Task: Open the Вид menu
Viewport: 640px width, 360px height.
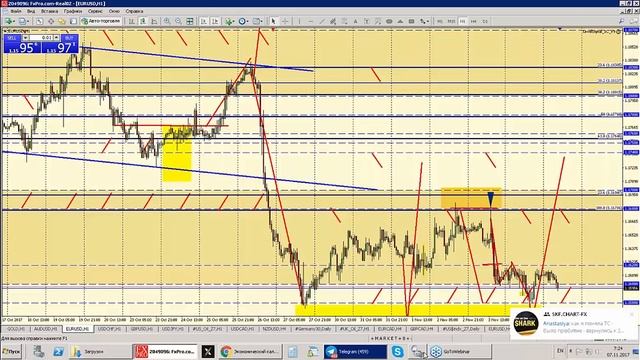Action: point(31,11)
